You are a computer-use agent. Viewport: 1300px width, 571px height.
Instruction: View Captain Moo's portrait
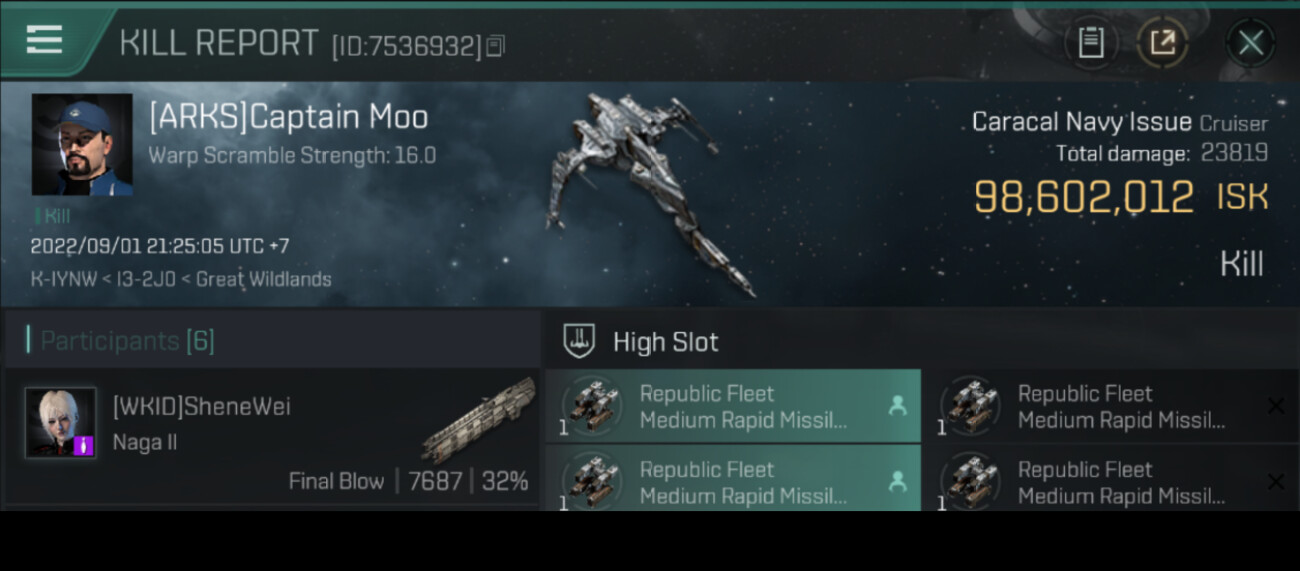pyautogui.click(x=82, y=145)
